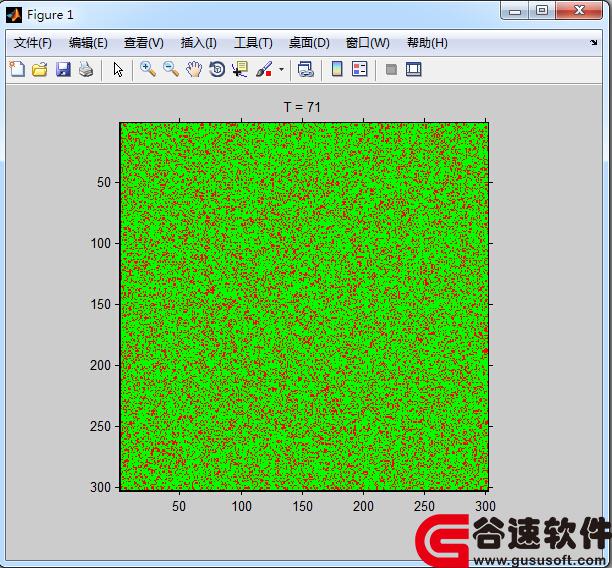Click the dock figure arrow in menu bar
Image resolution: width=612 pixels, height=568 pixels.
coord(593,43)
